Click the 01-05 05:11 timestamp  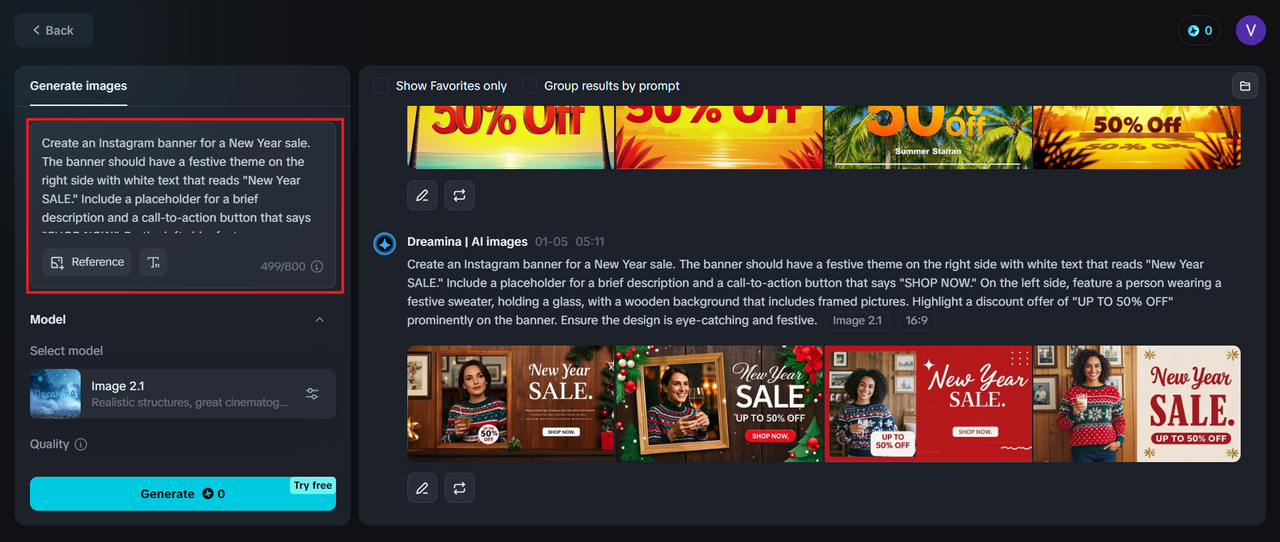[569, 242]
